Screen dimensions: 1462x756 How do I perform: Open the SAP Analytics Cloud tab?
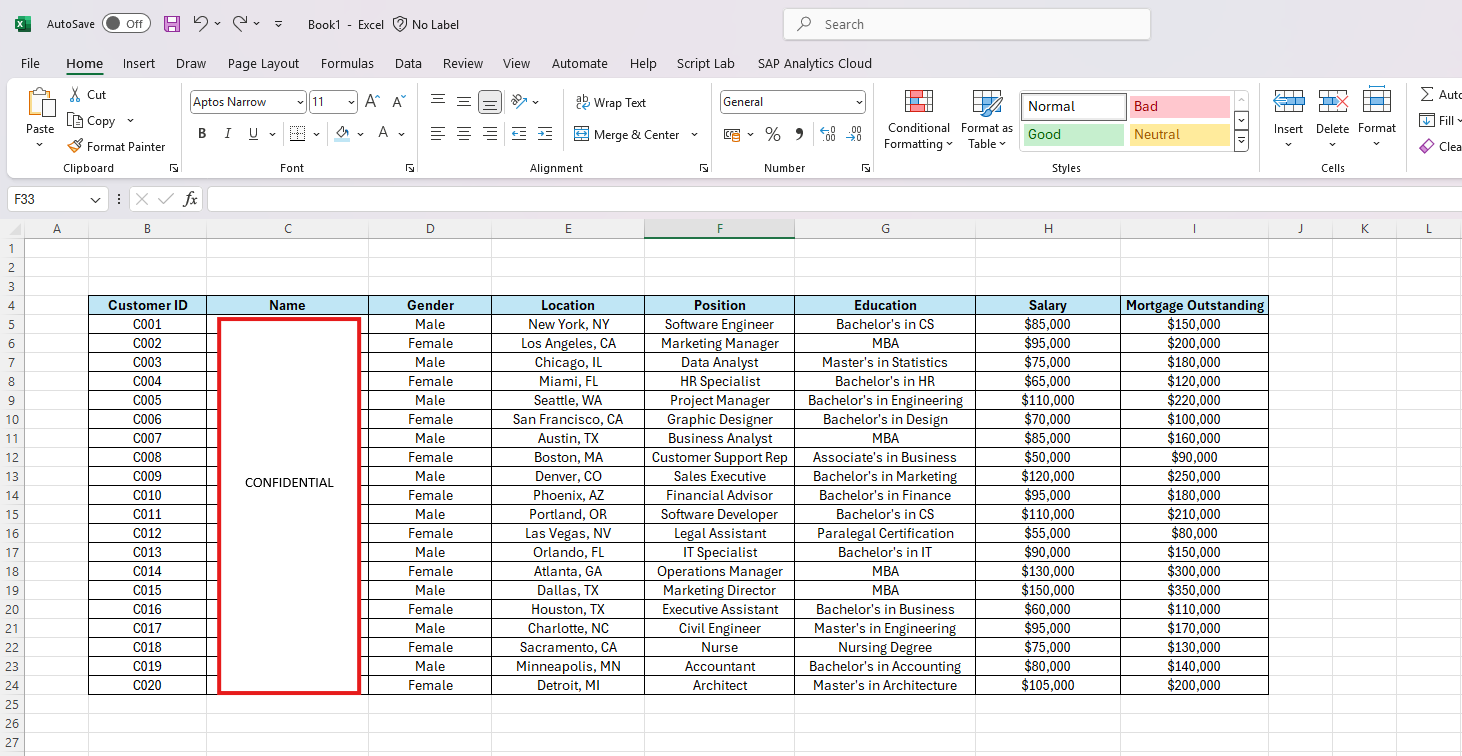pyautogui.click(x=815, y=63)
